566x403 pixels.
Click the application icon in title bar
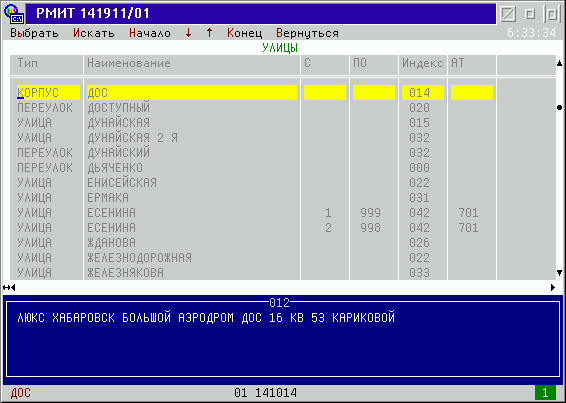(14, 14)
